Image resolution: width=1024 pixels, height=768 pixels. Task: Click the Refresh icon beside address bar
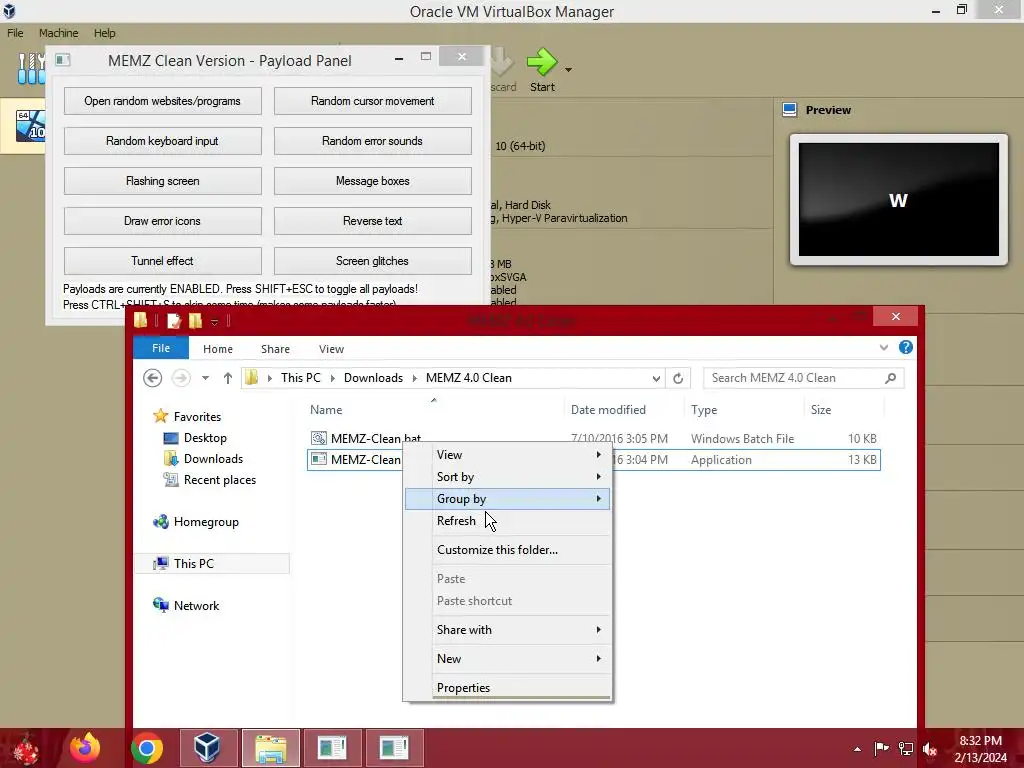(678, 378)
